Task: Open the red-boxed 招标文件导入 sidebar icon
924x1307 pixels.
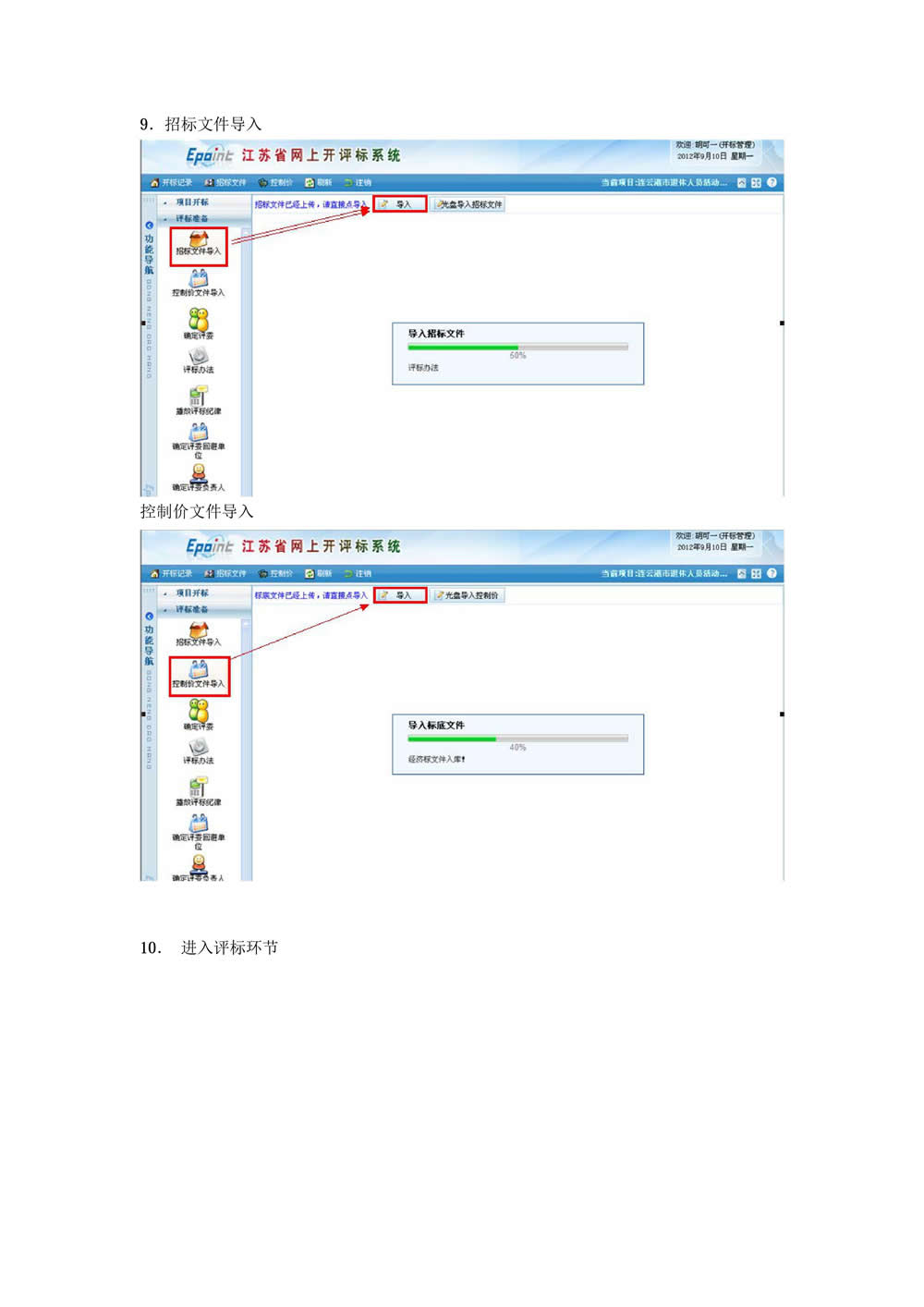Action: point(199,245)
